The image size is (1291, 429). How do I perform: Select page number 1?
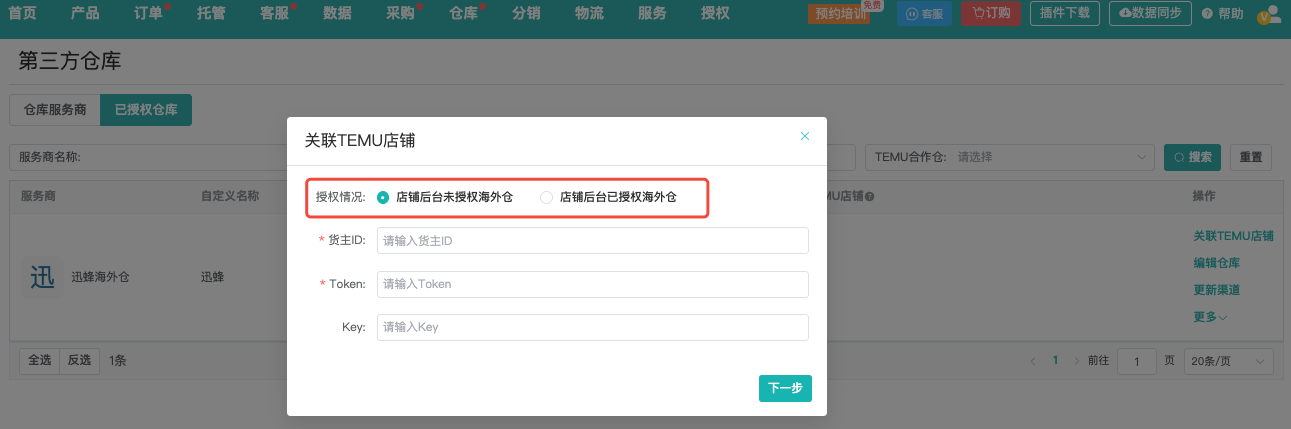pyautogui.click(x=1055, y=360)
